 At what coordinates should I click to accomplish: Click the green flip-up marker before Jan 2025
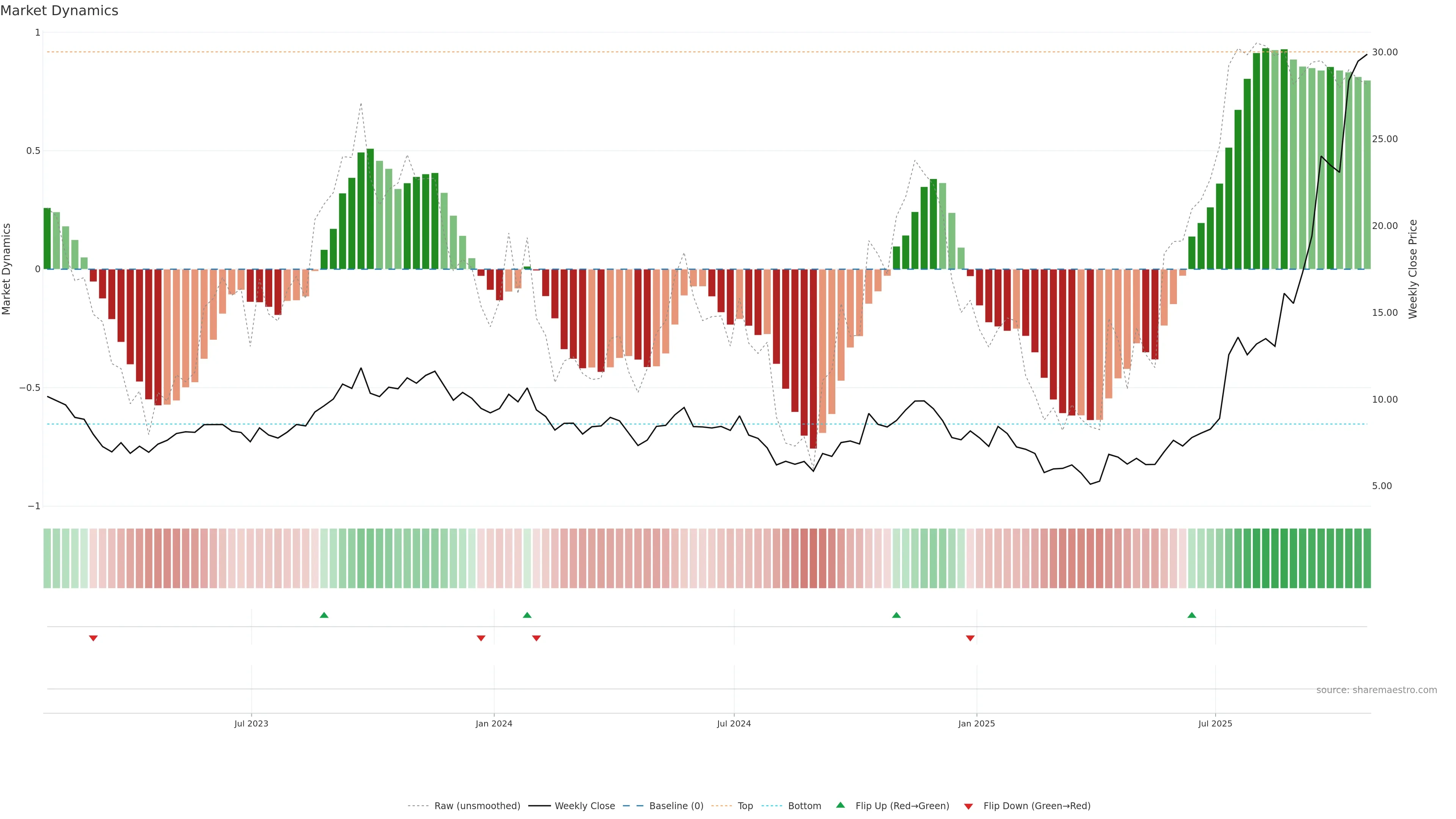point(896,615)
